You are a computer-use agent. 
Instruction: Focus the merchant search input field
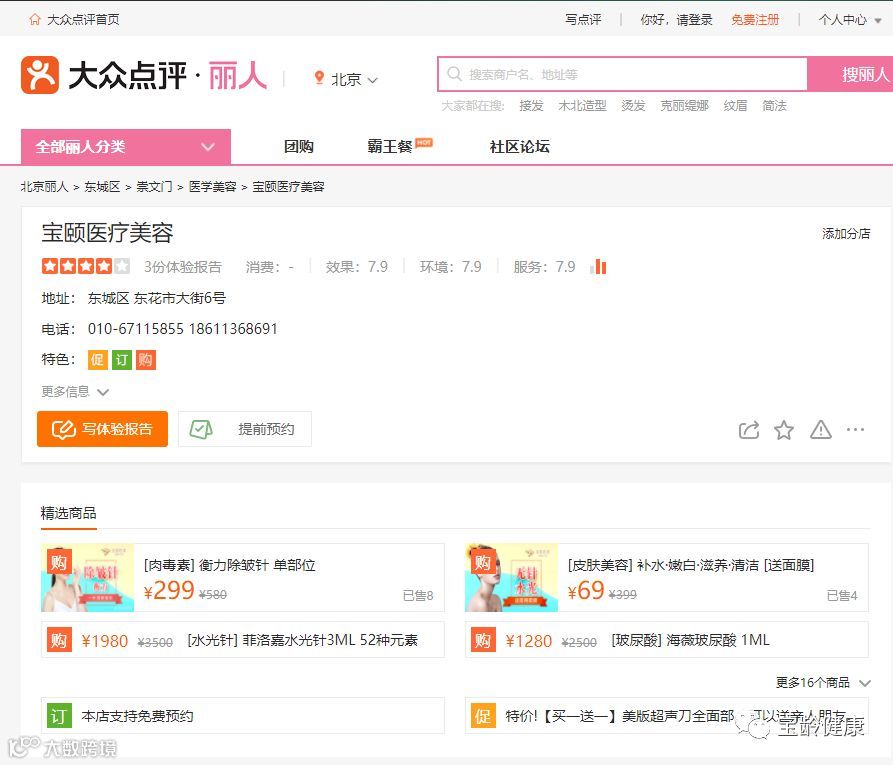click(x=622, y=74)
